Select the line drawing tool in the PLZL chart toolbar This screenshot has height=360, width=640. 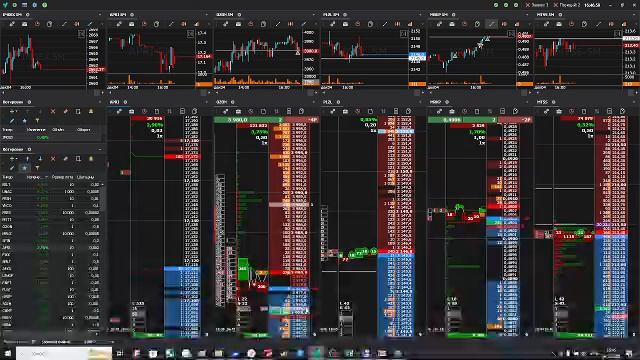(x=384, y=24)
